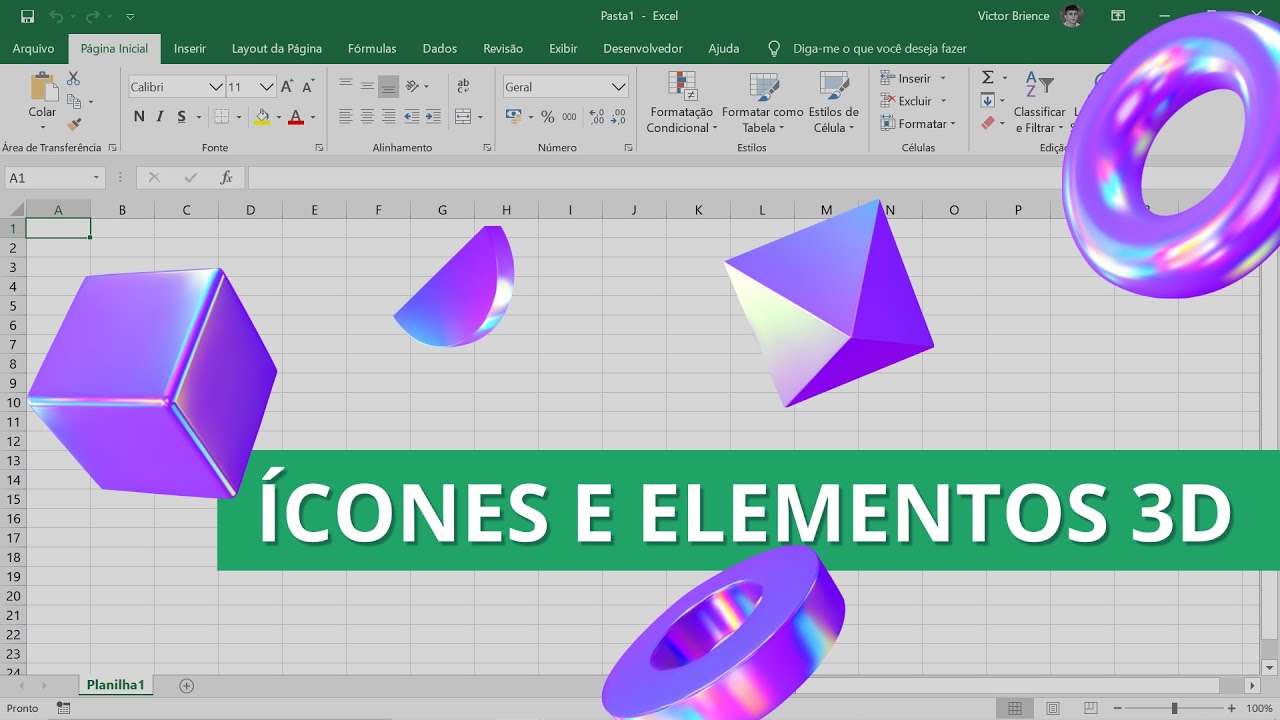Click the AutoSum sigma icon
Image resolution: width=1280 pixels, height=720 pixels.
point(988,78)
